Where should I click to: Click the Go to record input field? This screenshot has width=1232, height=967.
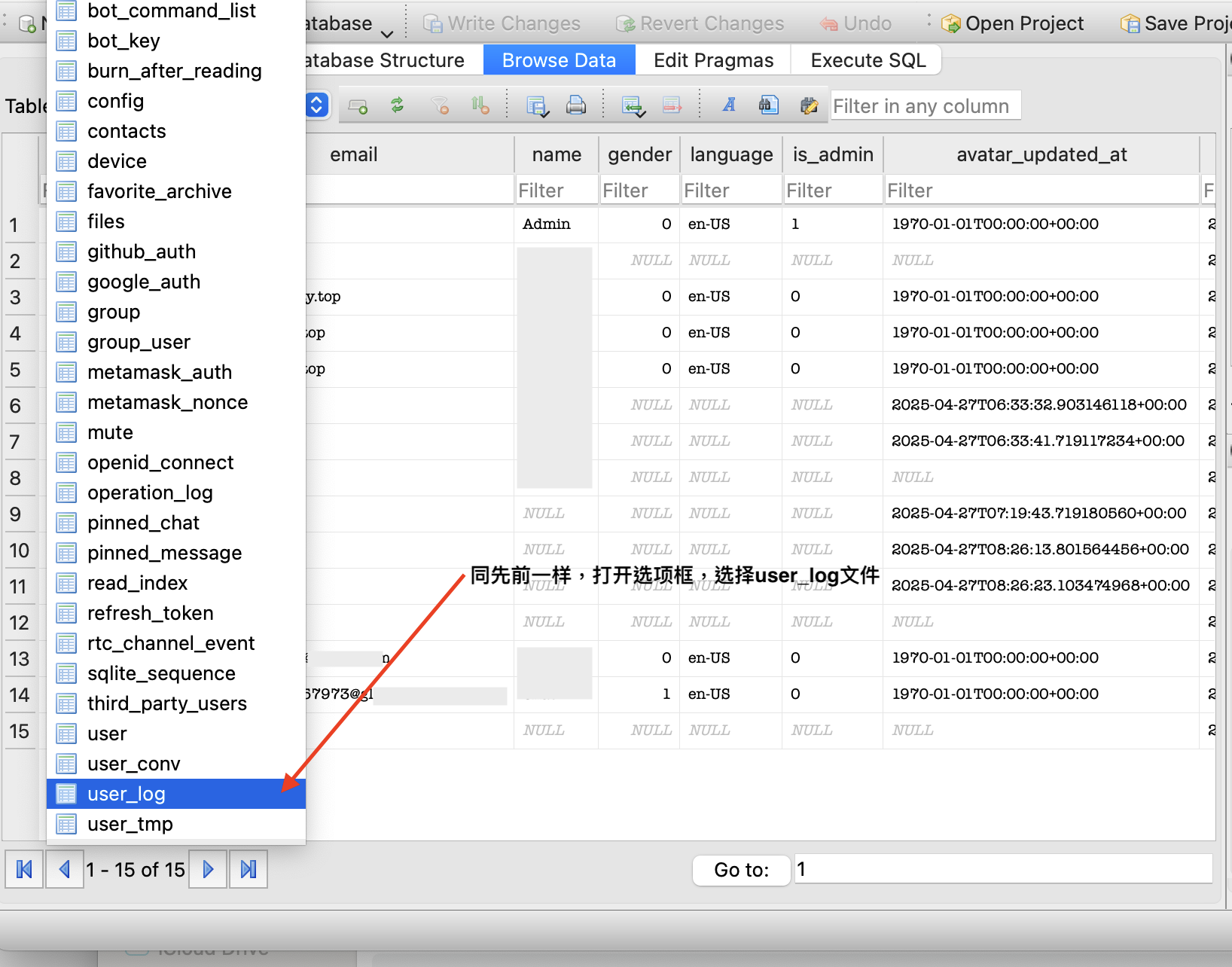pyautogui.click(x=904, y=869)
